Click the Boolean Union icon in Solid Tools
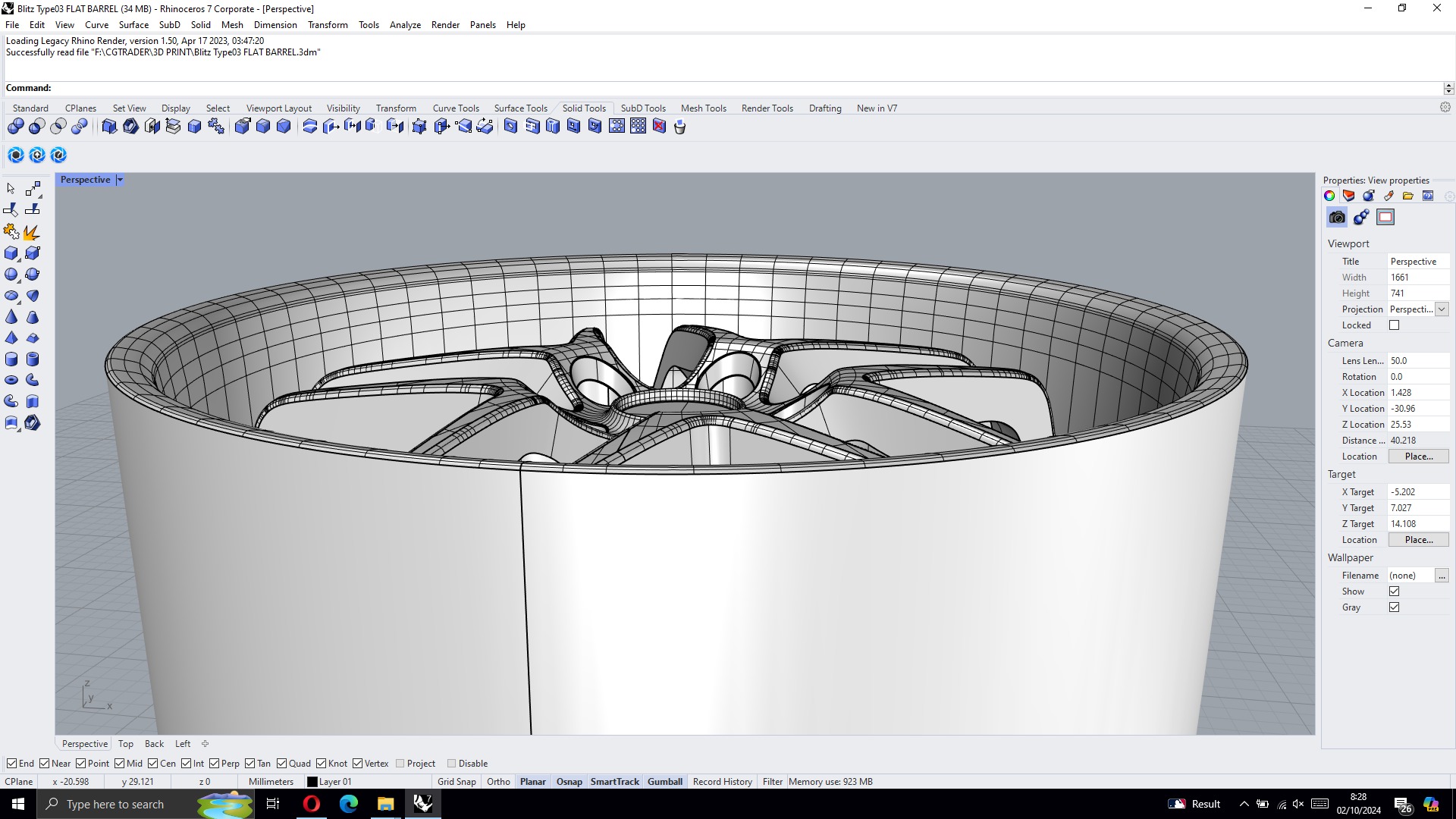The height and width of the screenshot is (819, 1456). pos(16,127)
